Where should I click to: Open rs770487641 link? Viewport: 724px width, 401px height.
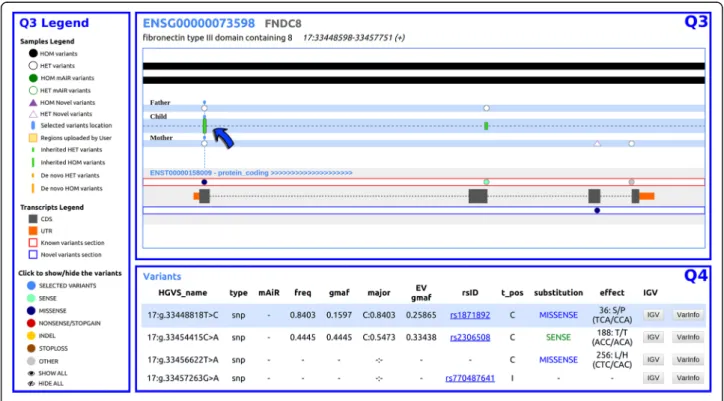tap(470, 378)
